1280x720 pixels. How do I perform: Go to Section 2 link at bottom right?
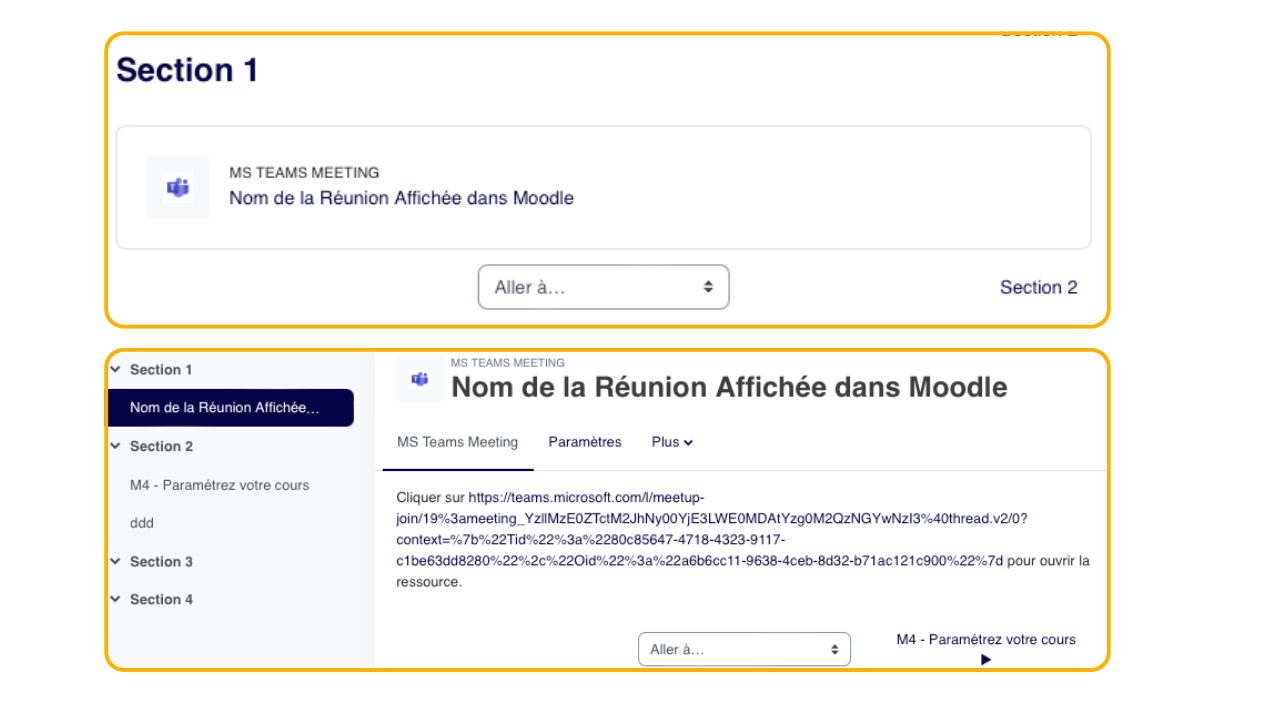1039,287
